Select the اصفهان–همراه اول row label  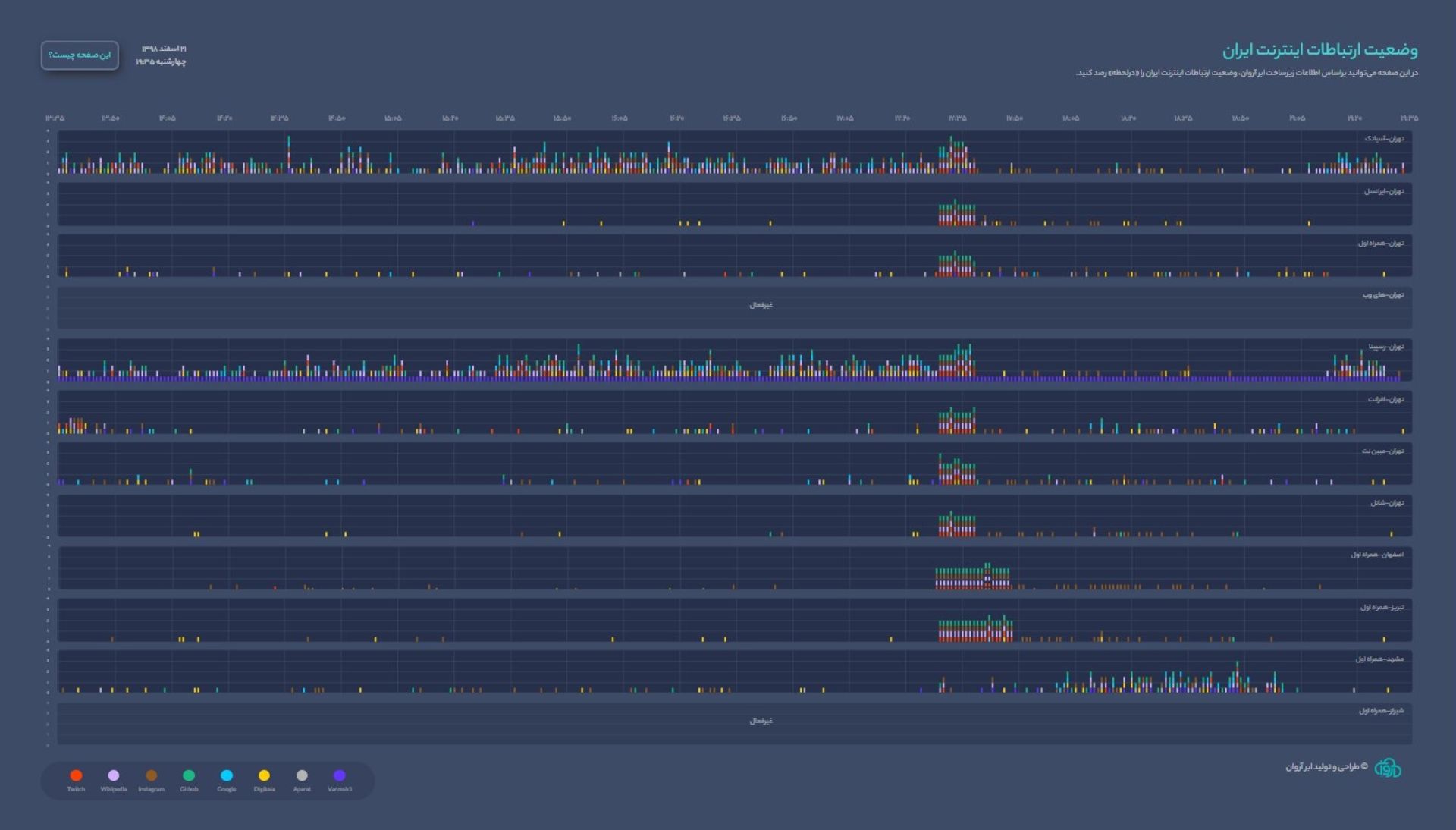point(1377,555)
